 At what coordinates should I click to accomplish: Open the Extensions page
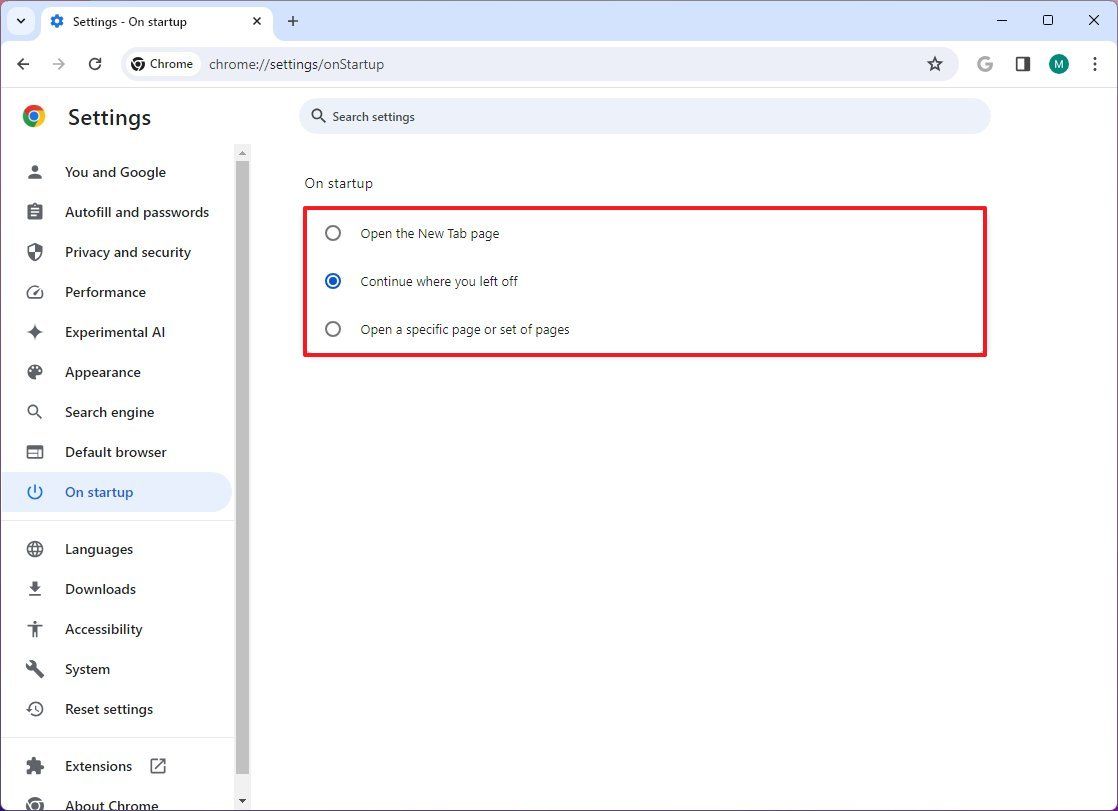(98, 766)
